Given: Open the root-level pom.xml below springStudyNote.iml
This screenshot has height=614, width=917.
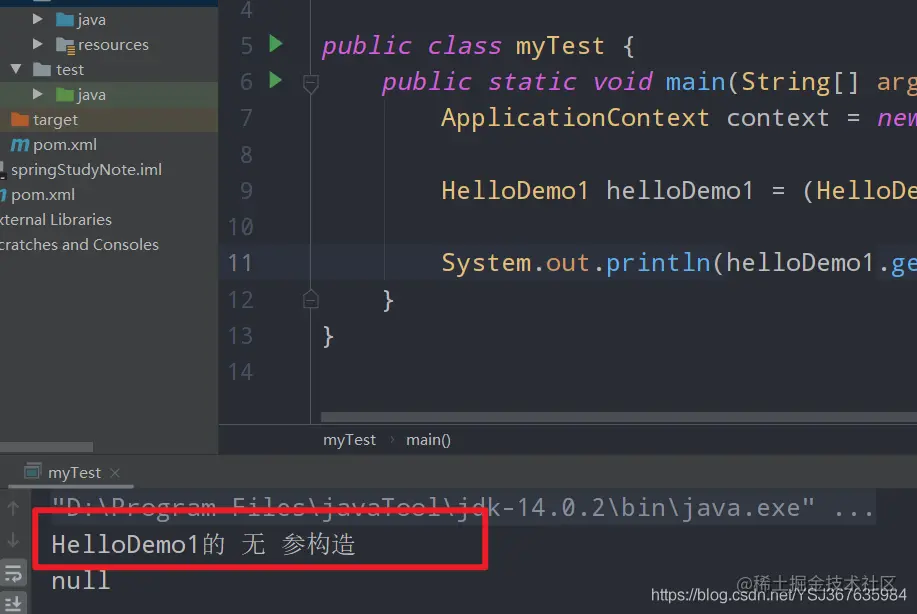Looking at the screenshot, I should 43,195.
